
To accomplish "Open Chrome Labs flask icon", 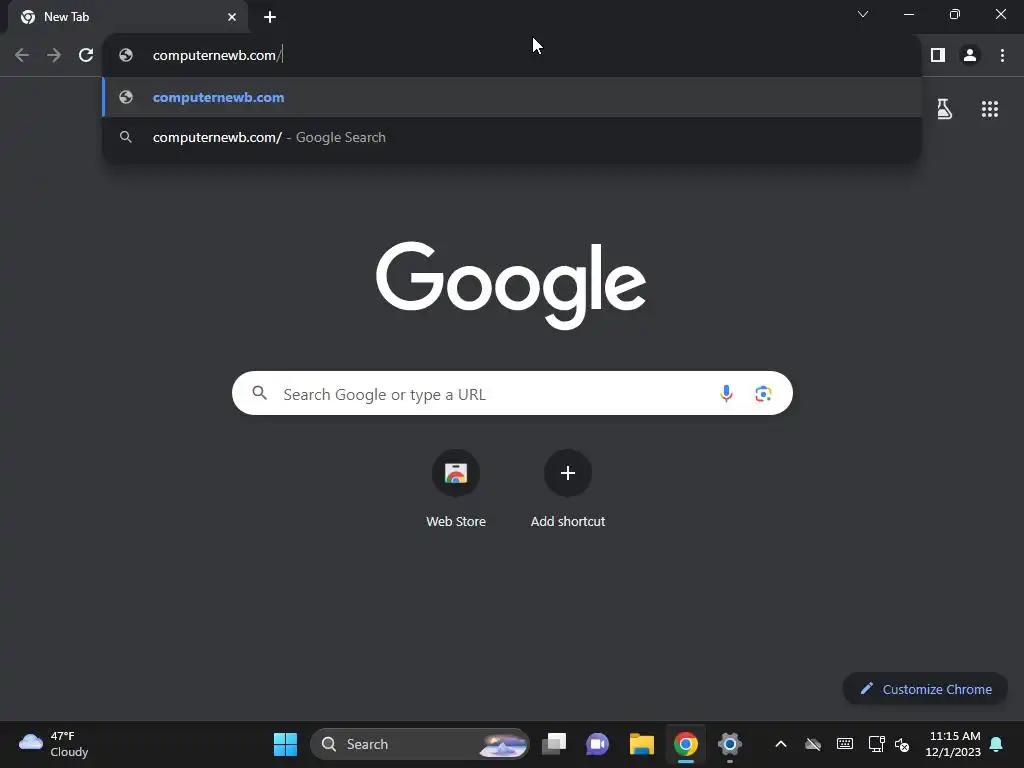I will (x=944, y=109).
